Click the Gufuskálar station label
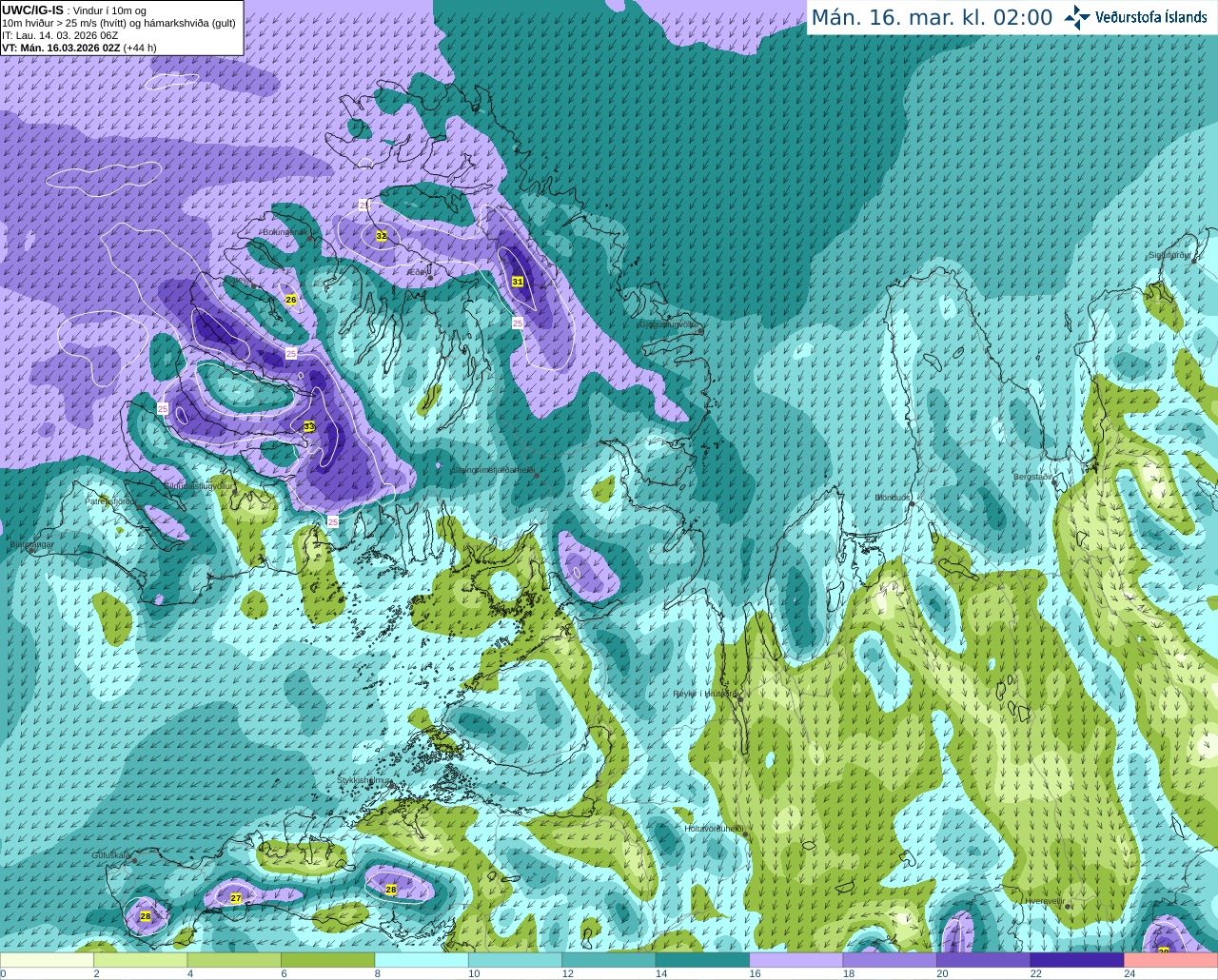Viewport: 1218px width, 980px height. (111, 855)
